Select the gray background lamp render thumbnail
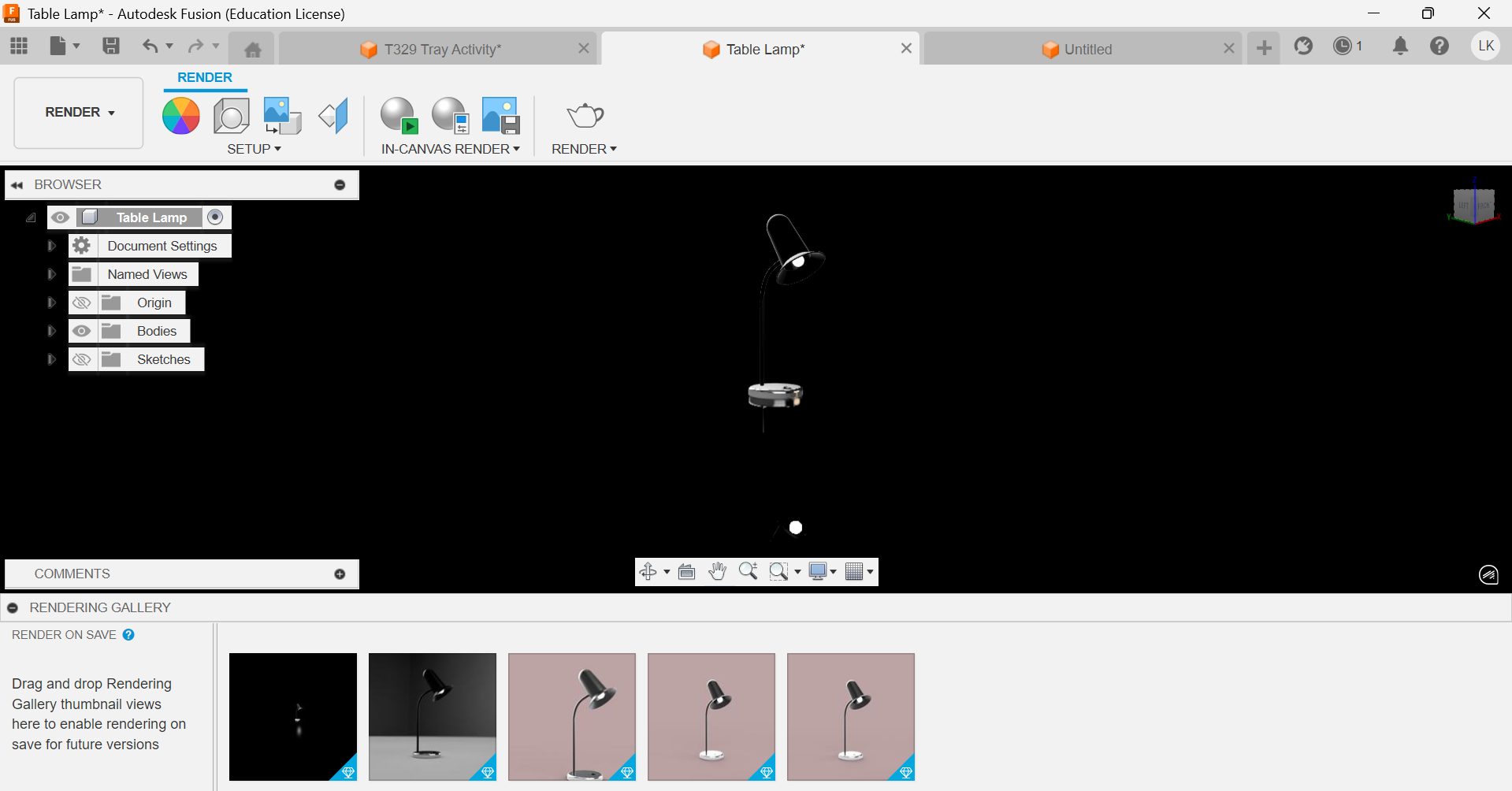This screenshot has height=791, width=1512. point(433,716)
